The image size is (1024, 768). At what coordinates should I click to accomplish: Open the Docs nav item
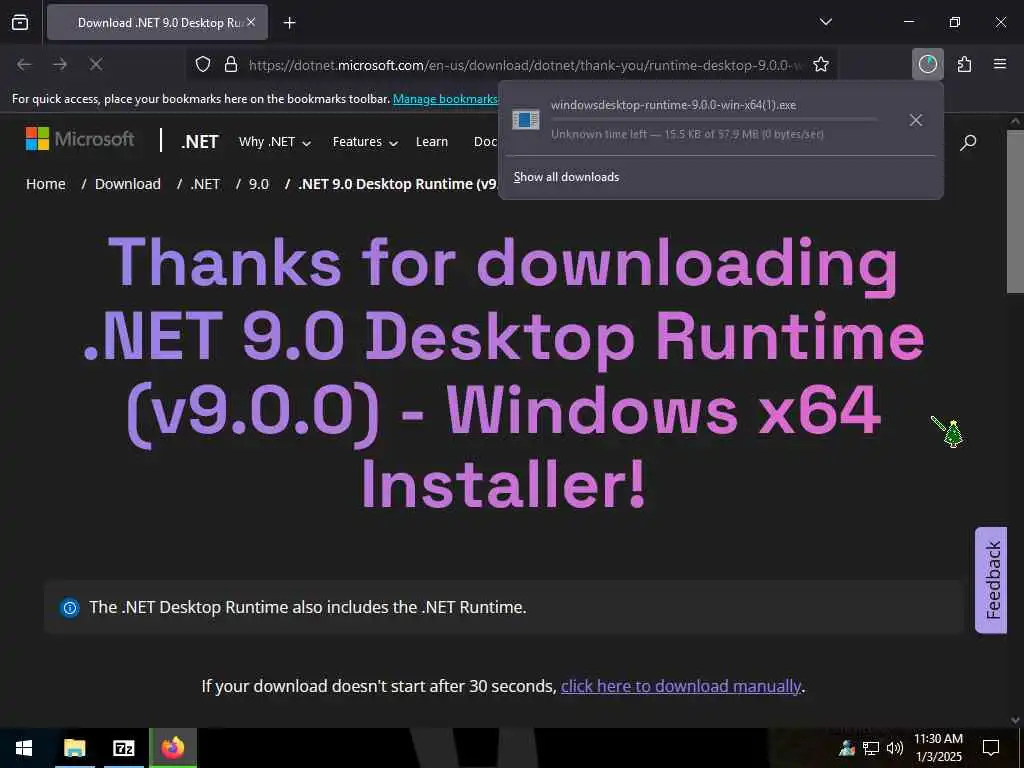(x=486, y=142)
